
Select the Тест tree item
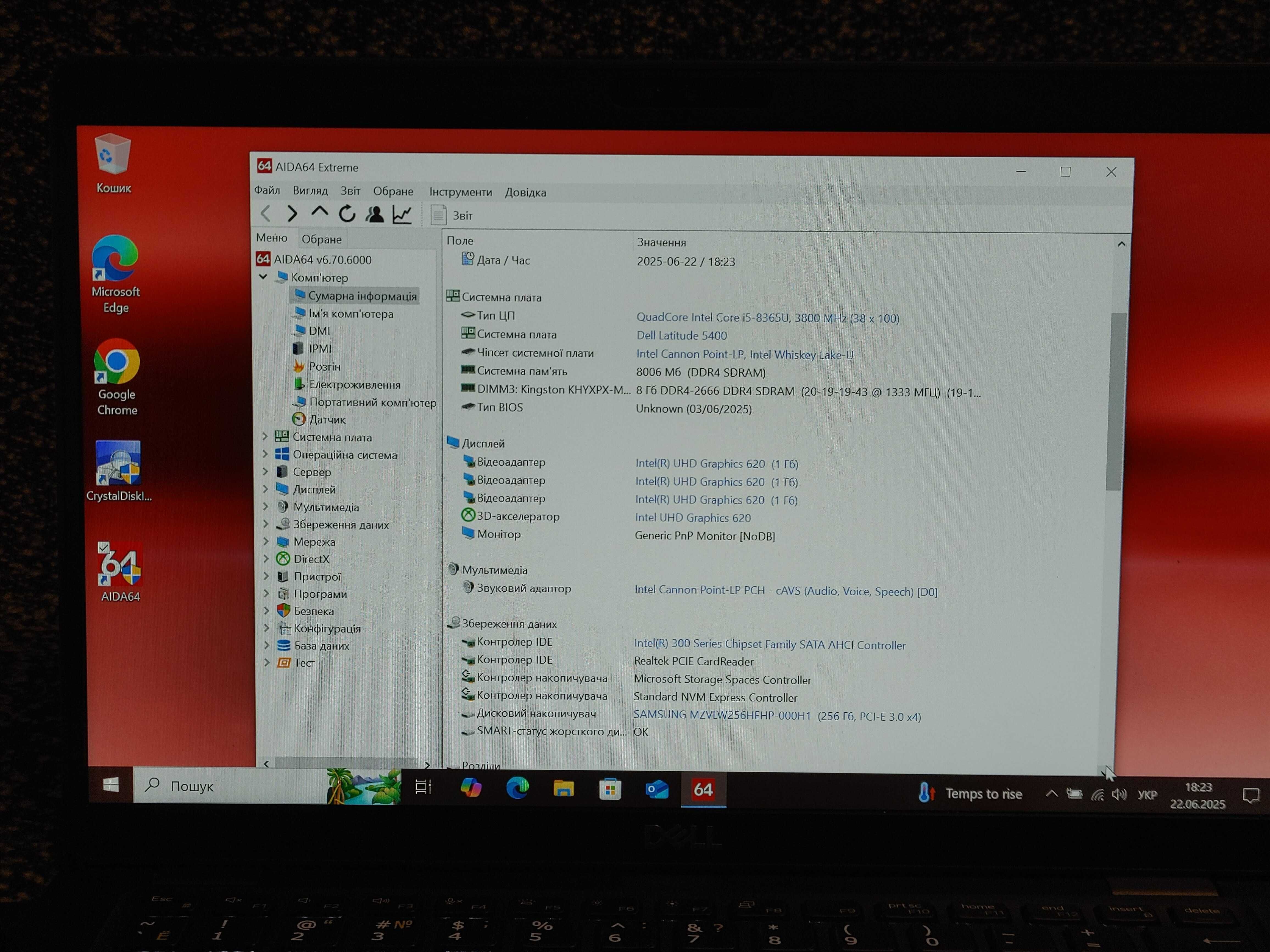click(297, 662)
